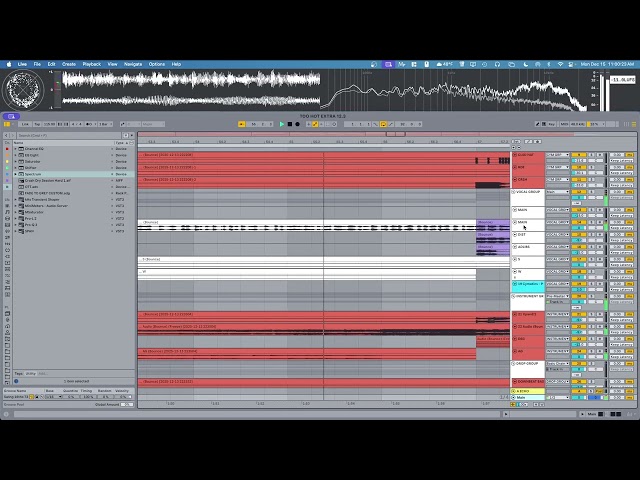Expand the EQ Eight device row
Image resolution: width=640 pixels, height=480 pixels.
tap(16, 155)
